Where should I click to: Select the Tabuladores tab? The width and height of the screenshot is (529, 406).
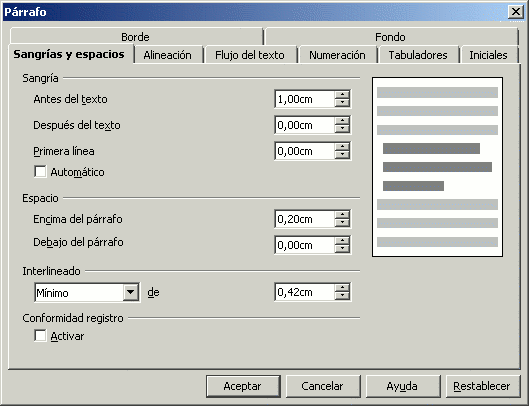point(418,55)
